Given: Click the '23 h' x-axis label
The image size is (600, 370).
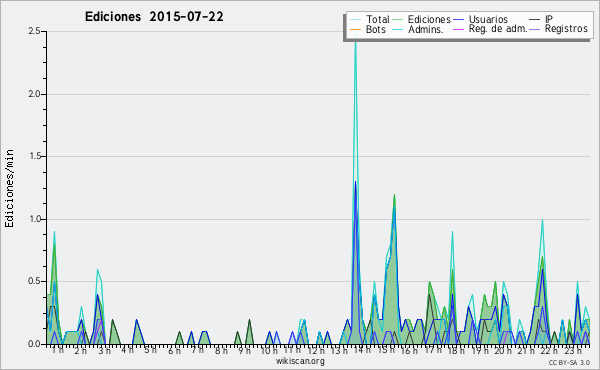Looking at the screenshot, I should pyautogui.click(x=573, y=350).
